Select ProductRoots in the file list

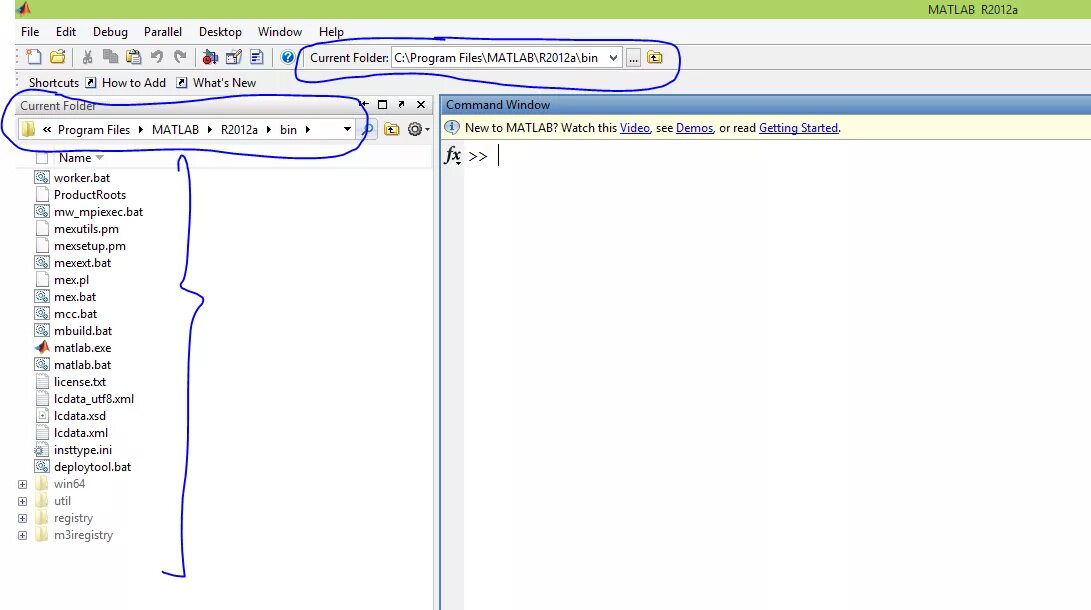[x=90, y=195]
